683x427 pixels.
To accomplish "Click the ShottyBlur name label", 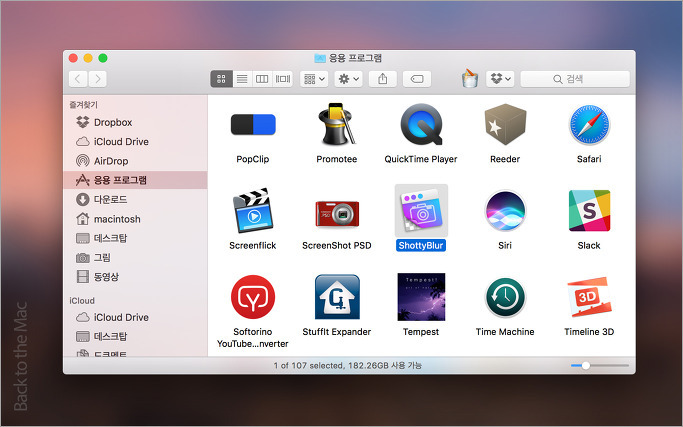I will pos(421,245).
